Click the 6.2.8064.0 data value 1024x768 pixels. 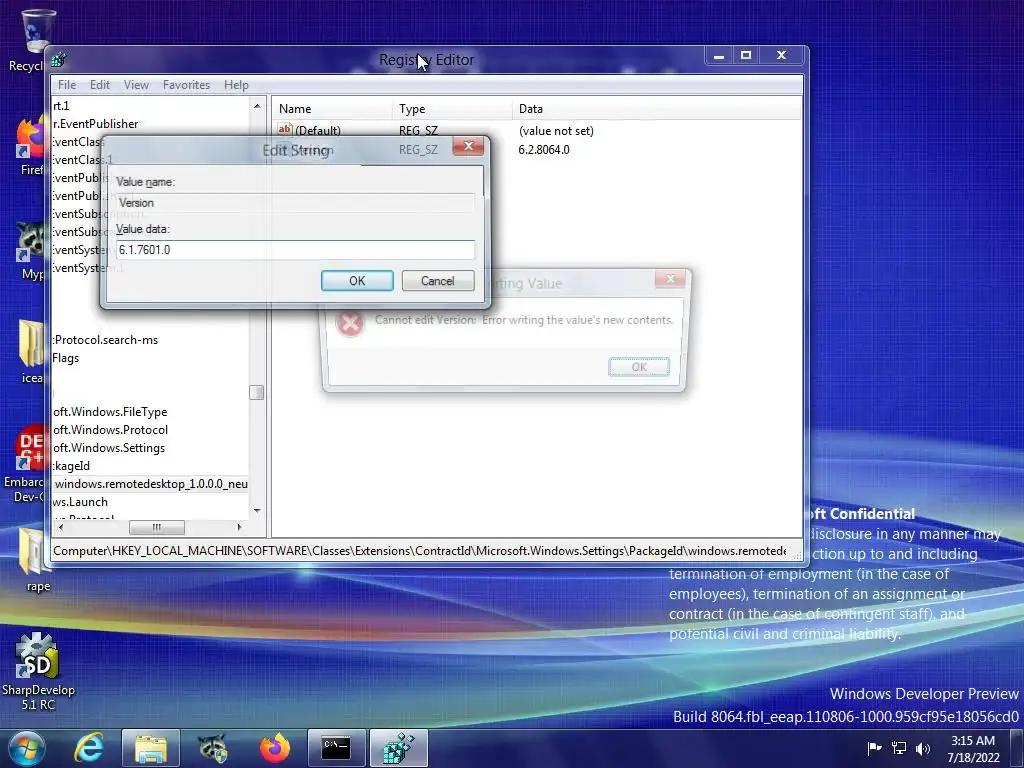pyautogui.click(x=544, y=150)
